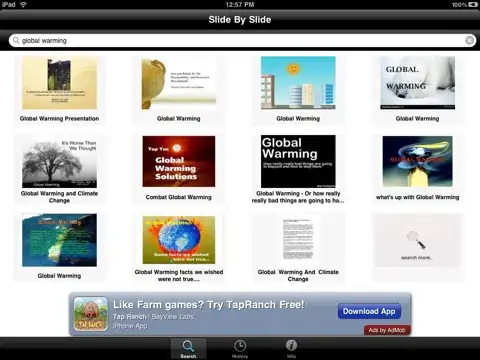Open Global Warming facts we wished slideshow

[x=179, y=240]
